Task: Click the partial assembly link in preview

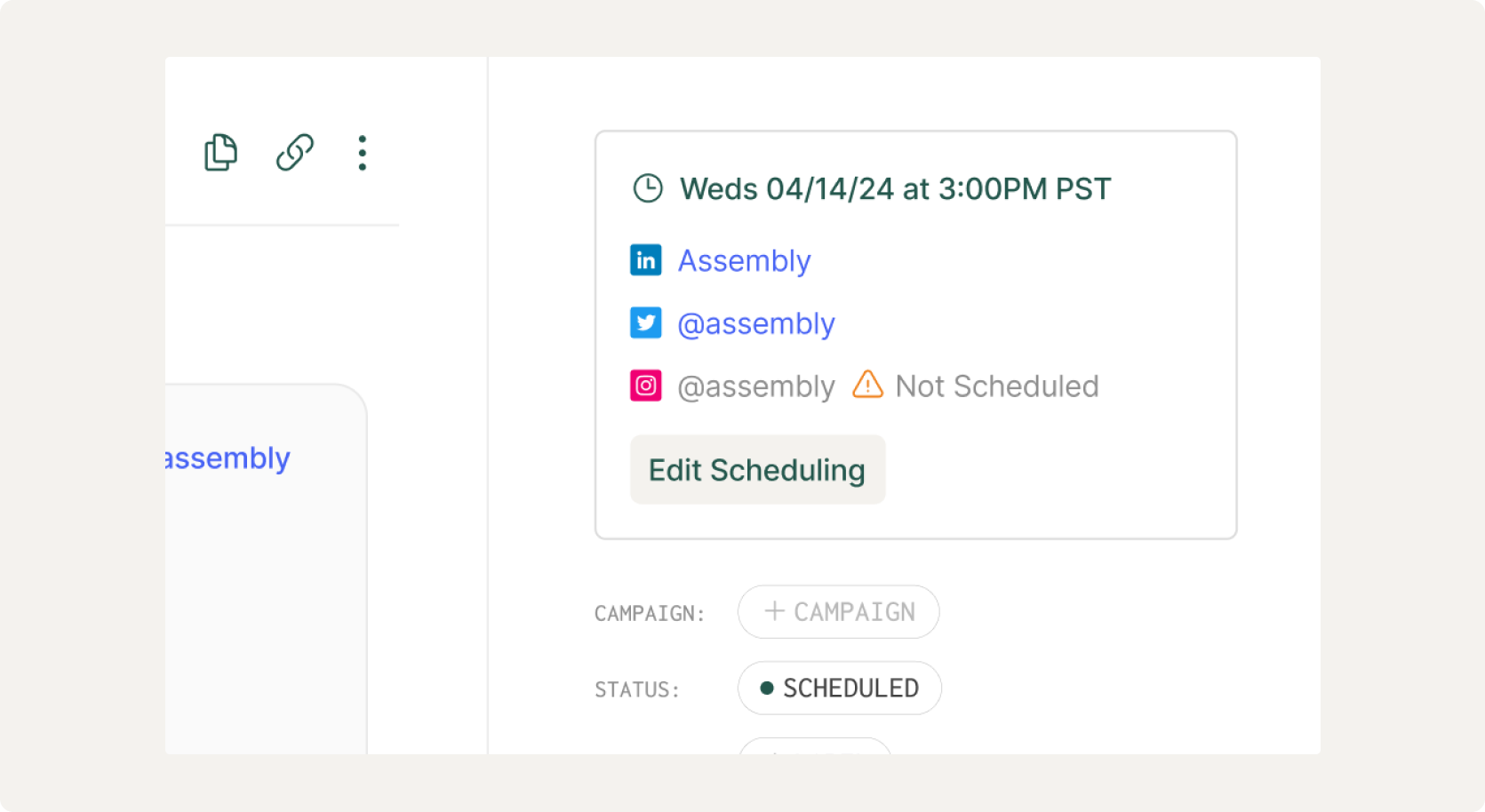Action: [228, 458]
